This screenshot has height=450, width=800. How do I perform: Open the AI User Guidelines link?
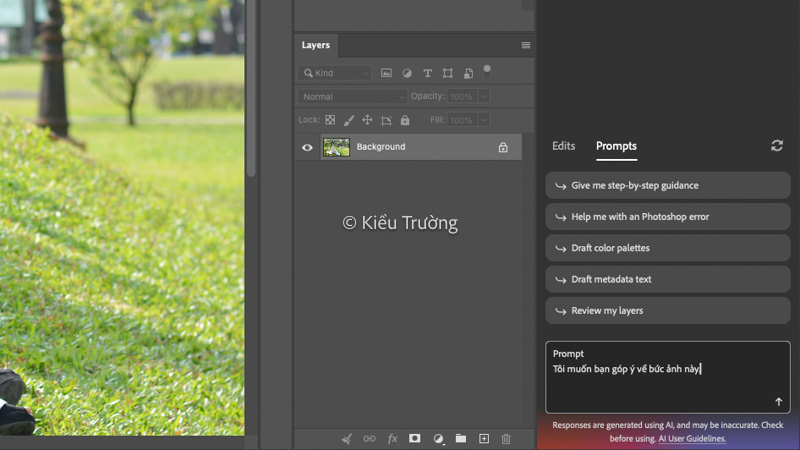click(x=692, y=439)
